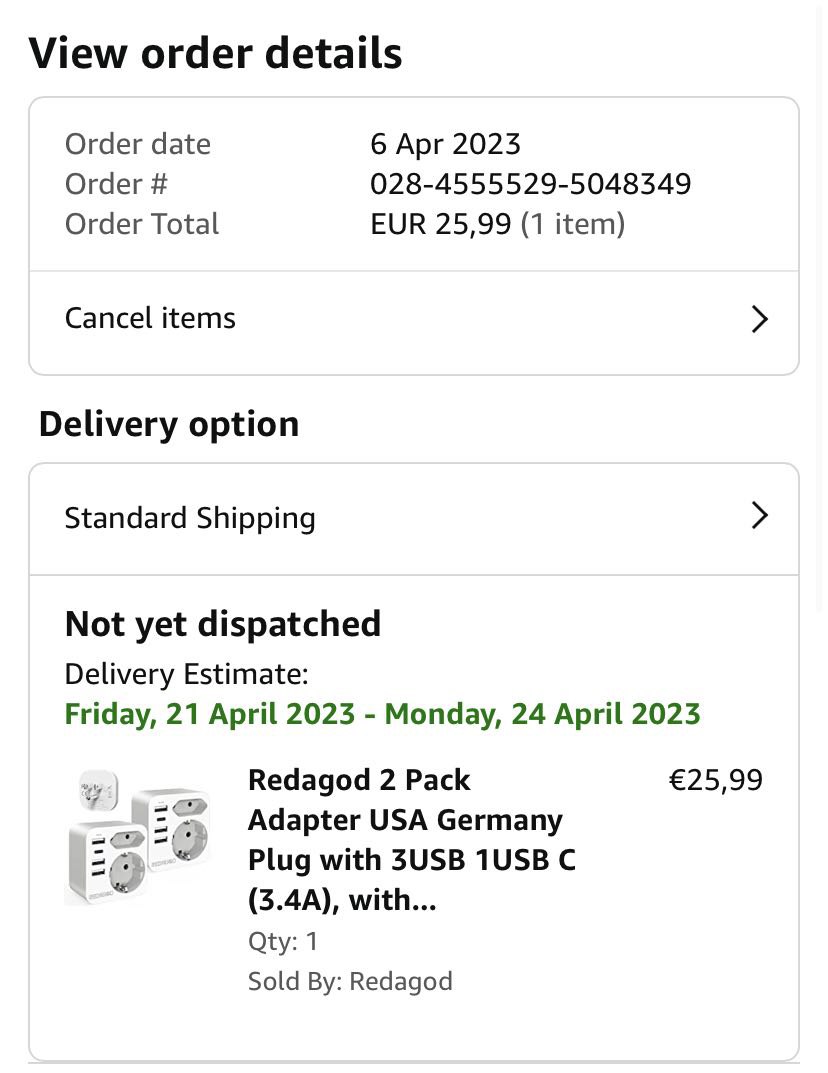Click the Delivery Estimate label
The width and height of the screenshot is (828, 1073).
point(186,674)
